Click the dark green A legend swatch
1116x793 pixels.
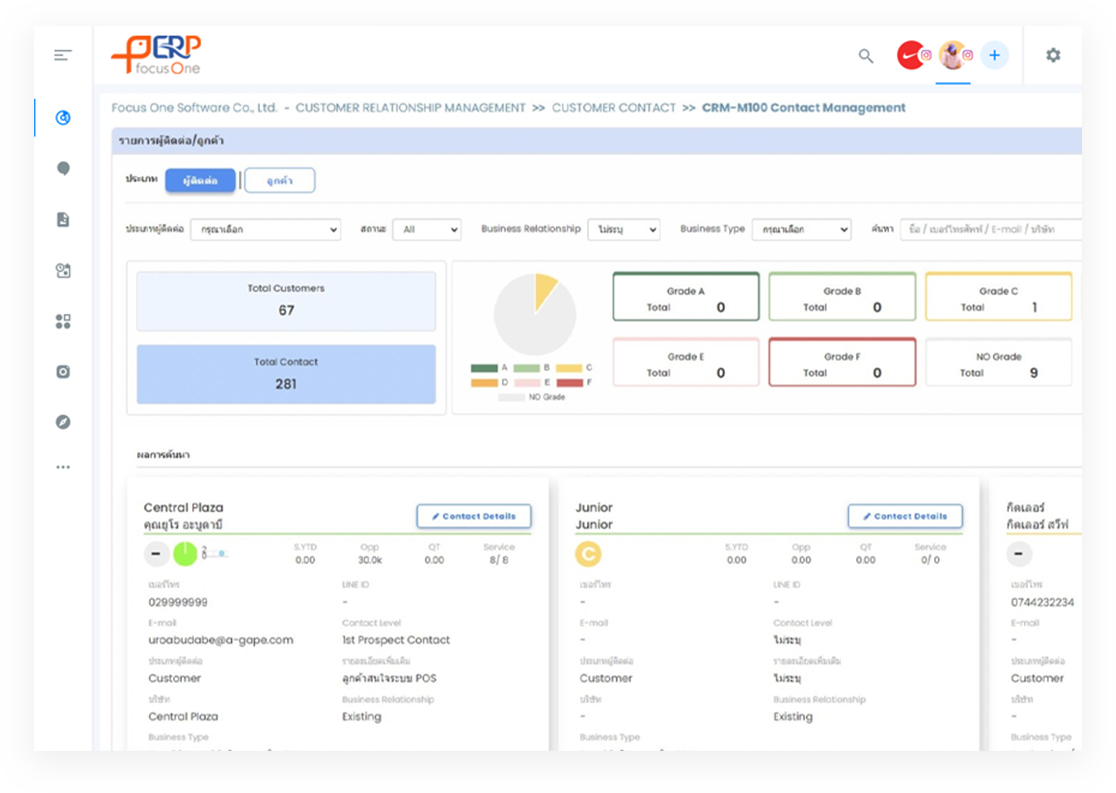pos(484,368)
